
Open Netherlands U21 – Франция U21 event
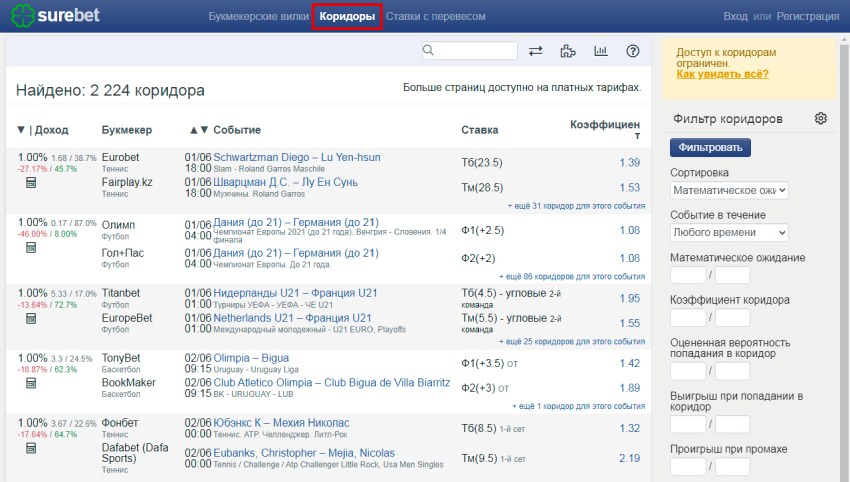292,318
